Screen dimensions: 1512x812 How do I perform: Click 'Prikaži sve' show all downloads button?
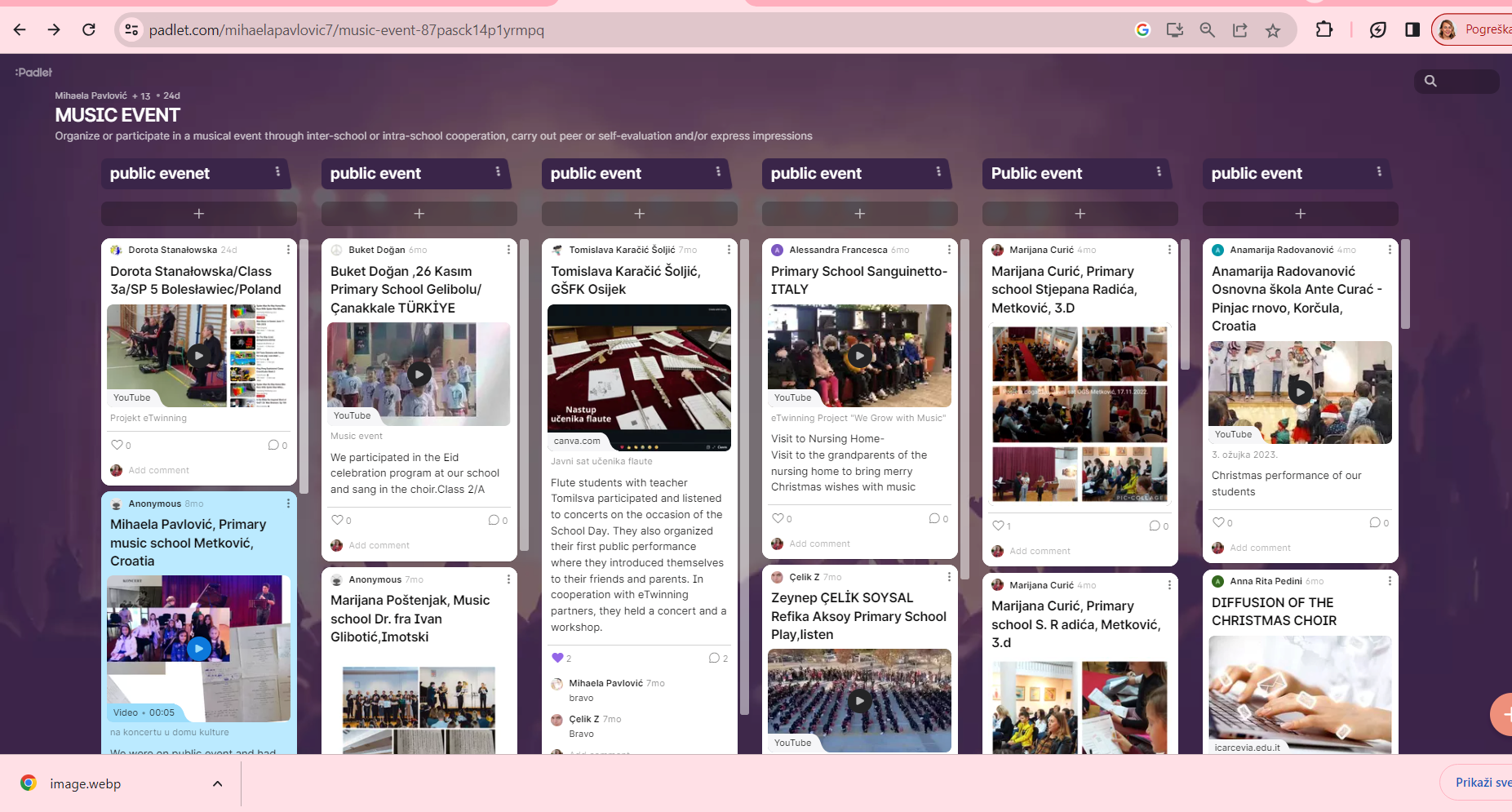click(1482, 783)
